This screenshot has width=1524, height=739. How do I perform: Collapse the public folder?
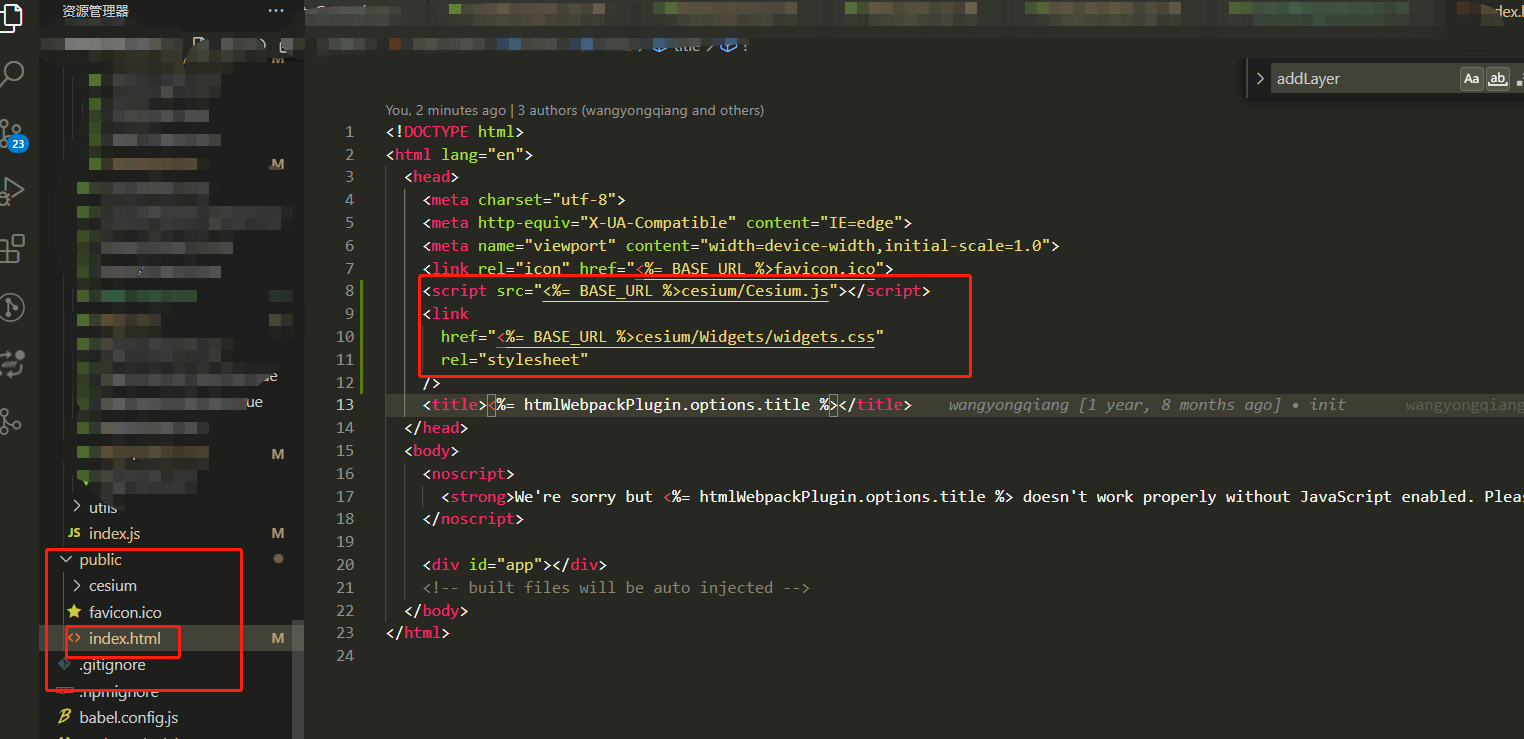(x=67, y=560)
